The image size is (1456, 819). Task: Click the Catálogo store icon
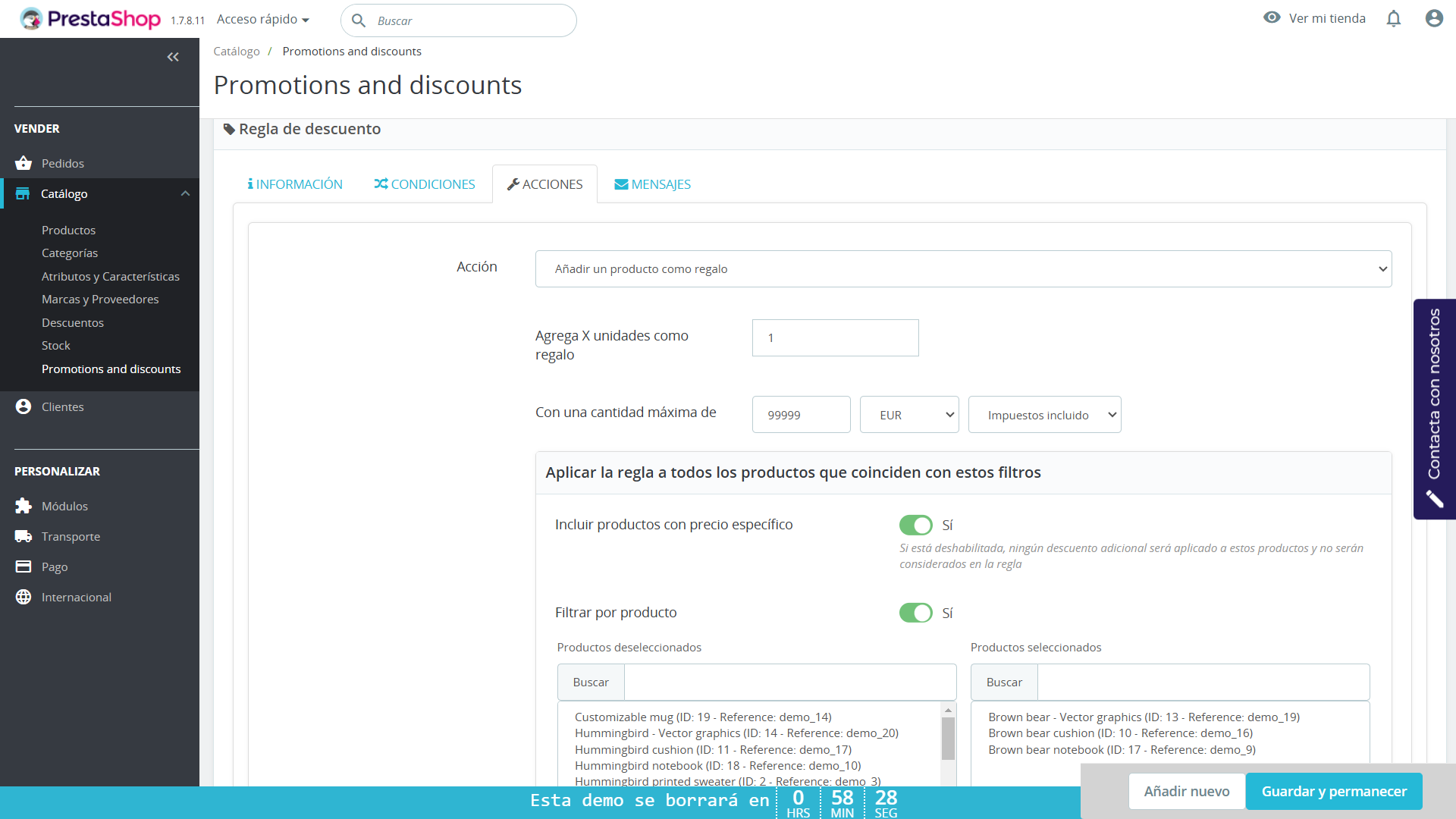click(x=23, y=194)
